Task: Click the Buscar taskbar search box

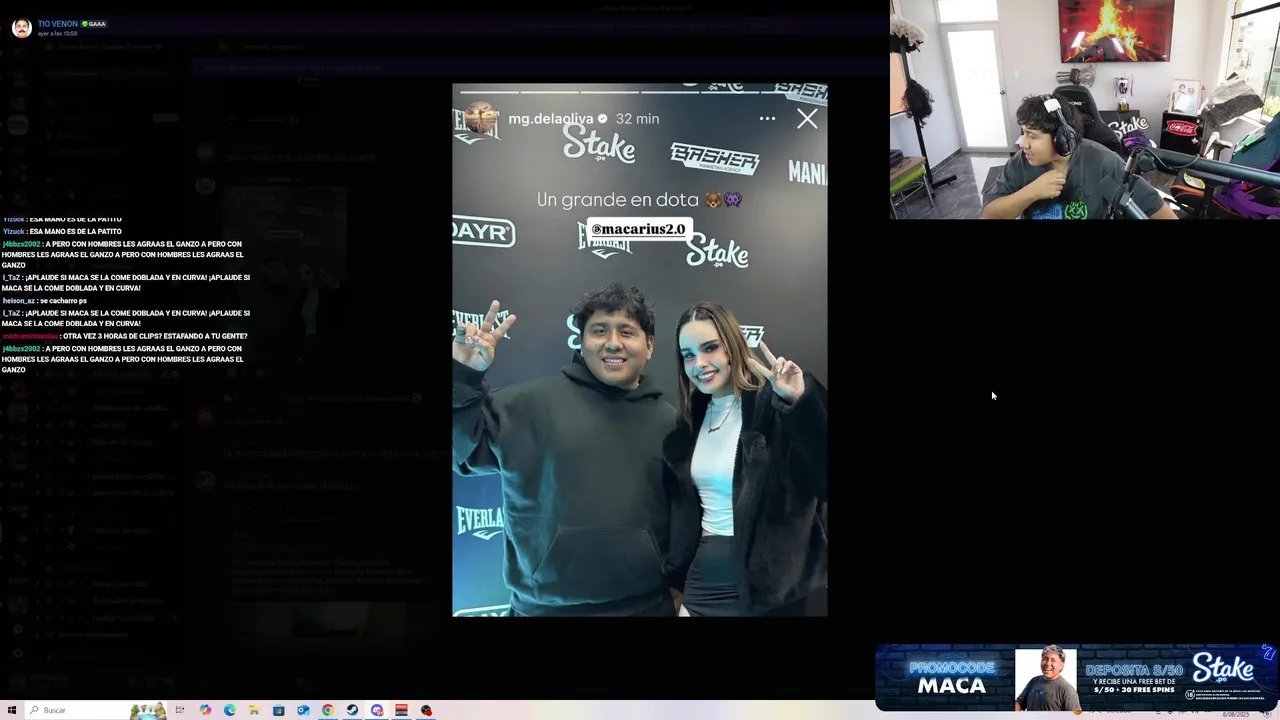Action: pos(95,710)
